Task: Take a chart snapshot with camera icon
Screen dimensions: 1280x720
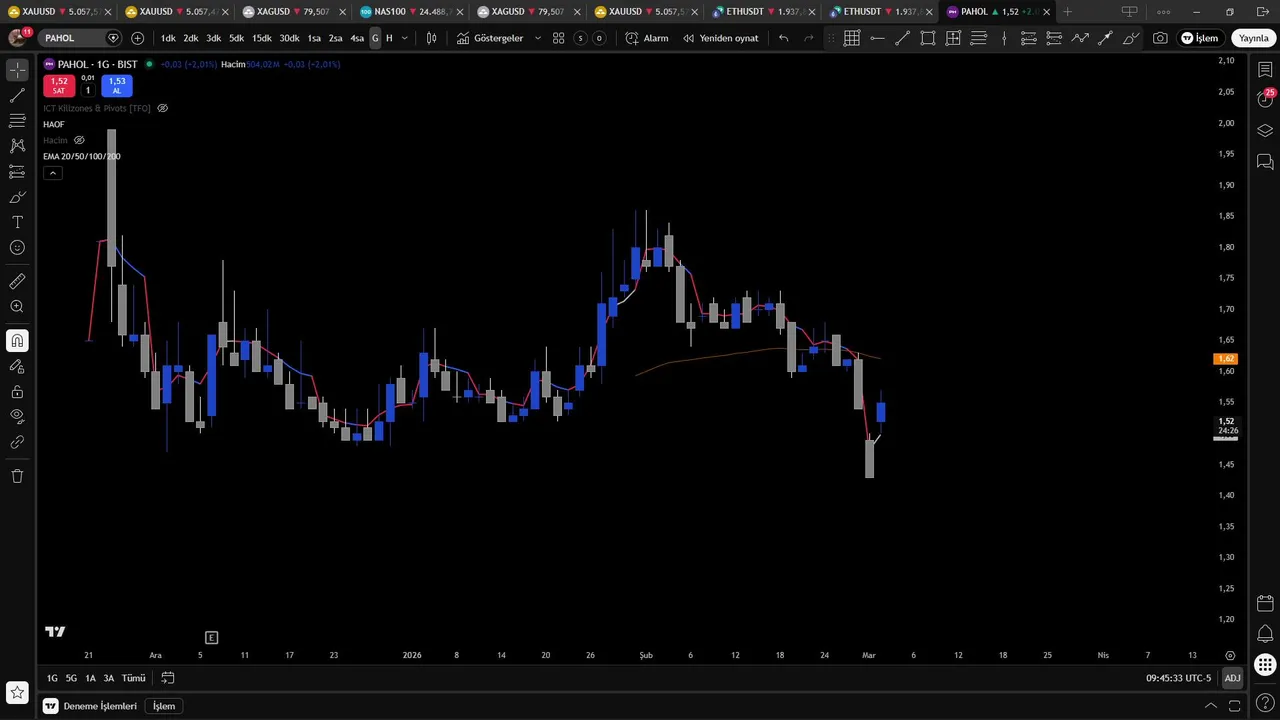Action: [1160, 38]
